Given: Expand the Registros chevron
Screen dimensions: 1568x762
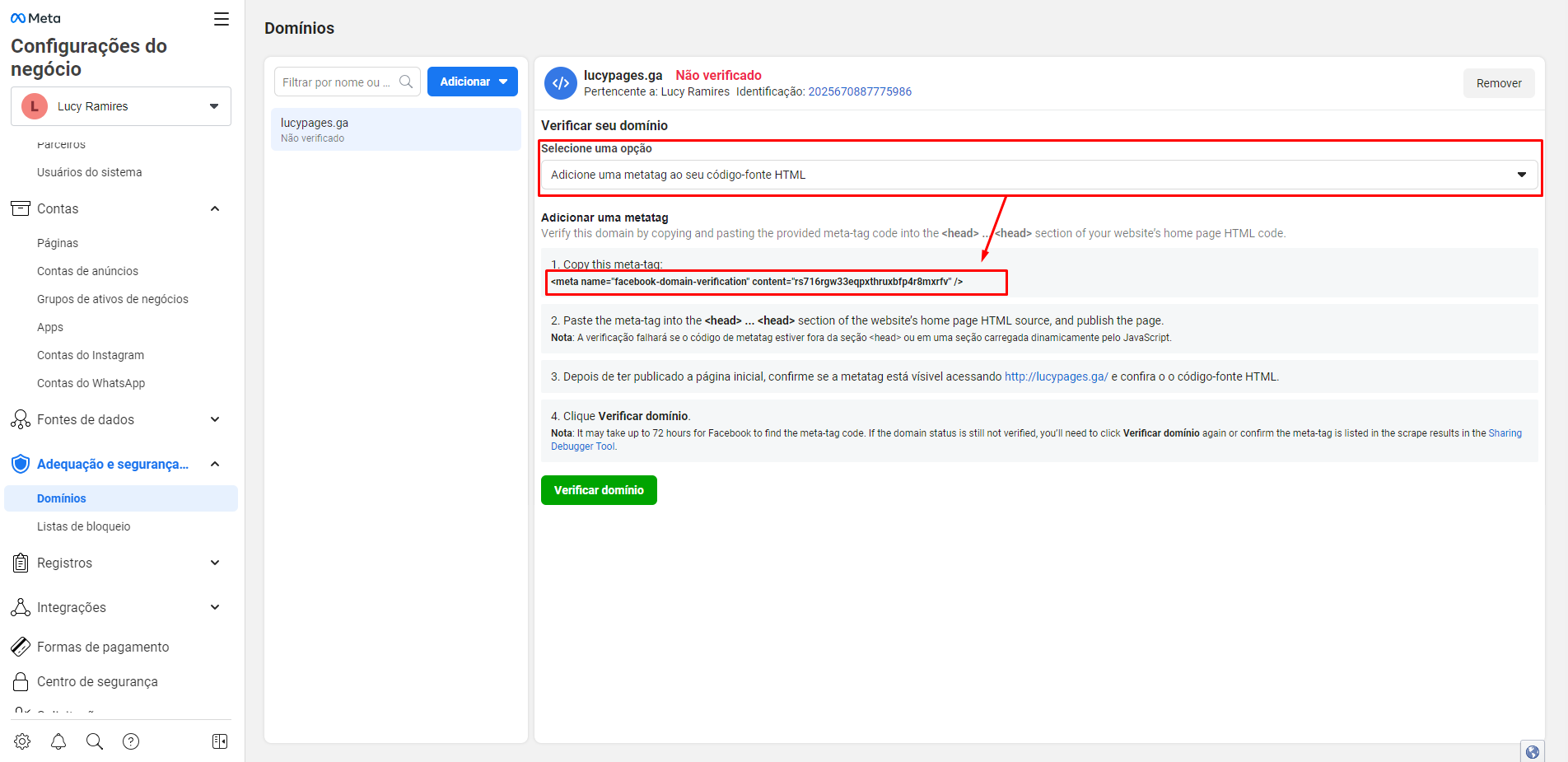Looking at the screenshot, I should 215,563.
